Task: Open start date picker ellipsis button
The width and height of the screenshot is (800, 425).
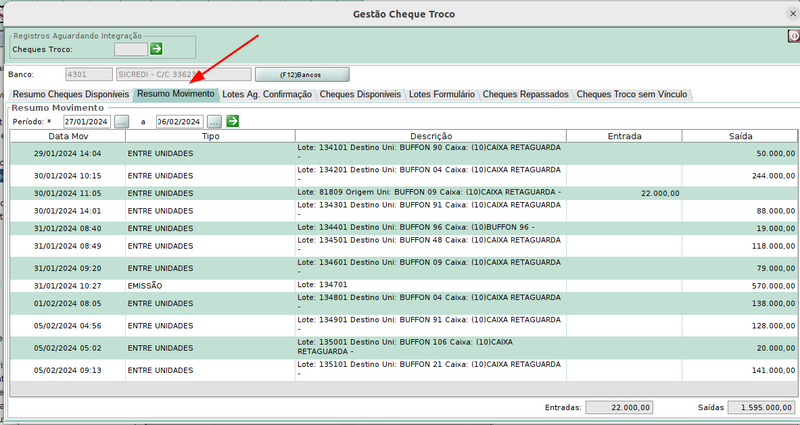Action: [x=122, y=121]
